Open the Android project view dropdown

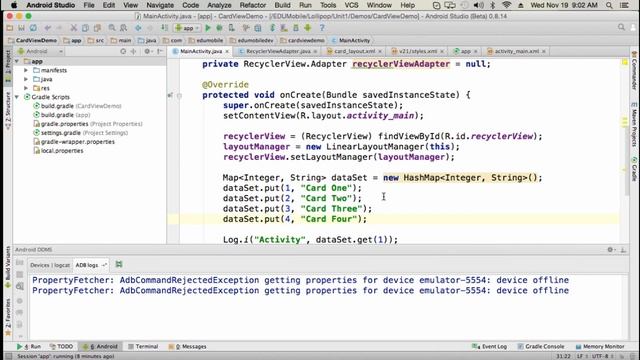pyautogui.click(x=40, y=51)
